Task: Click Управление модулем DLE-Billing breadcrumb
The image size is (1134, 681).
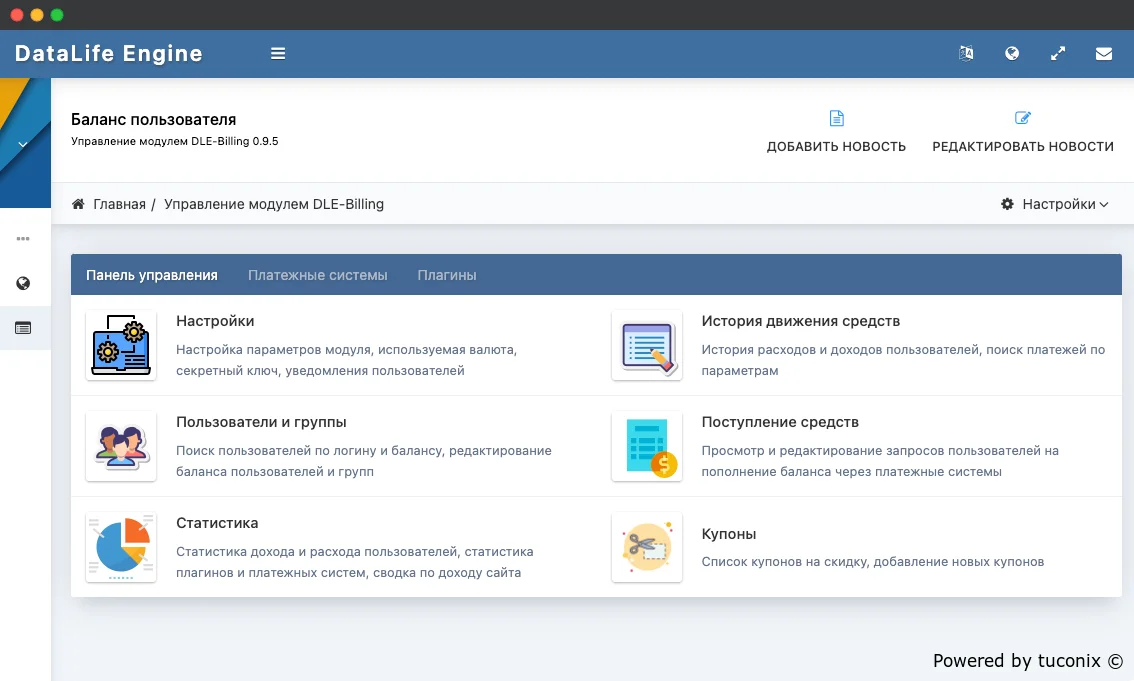Action: click(x=274, y=204)
